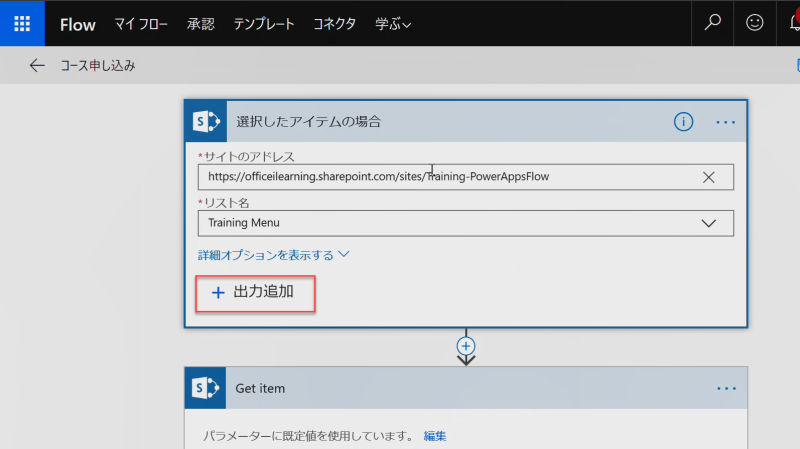Expand 詳細オプションを表示する

(x=273, y=255)
